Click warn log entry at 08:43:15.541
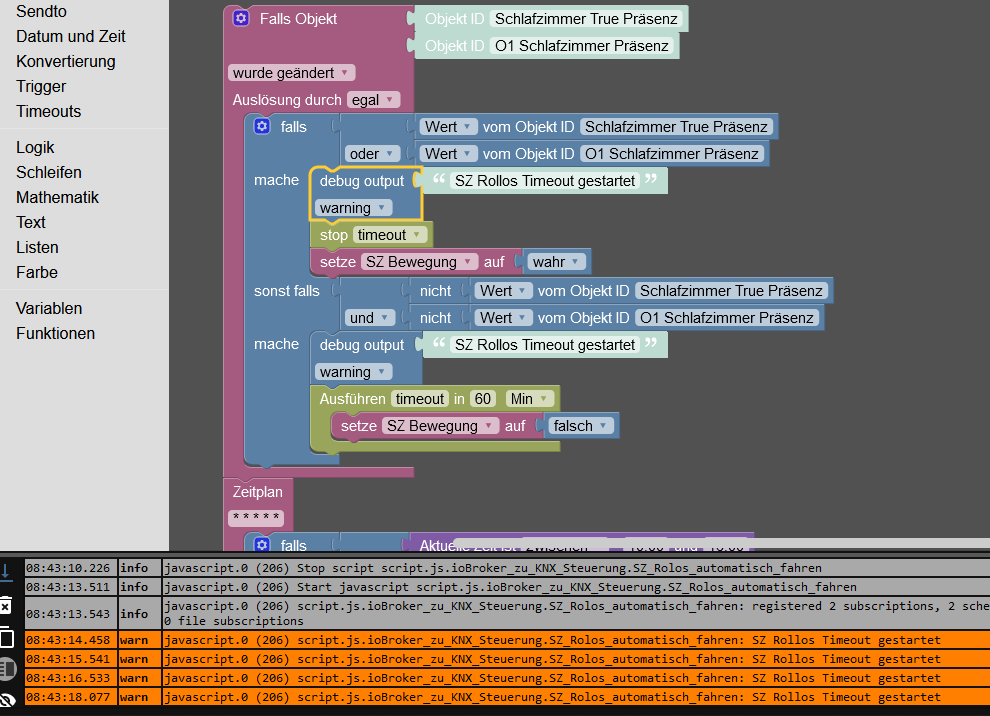 pyautogui.click(x=508, y=659)
